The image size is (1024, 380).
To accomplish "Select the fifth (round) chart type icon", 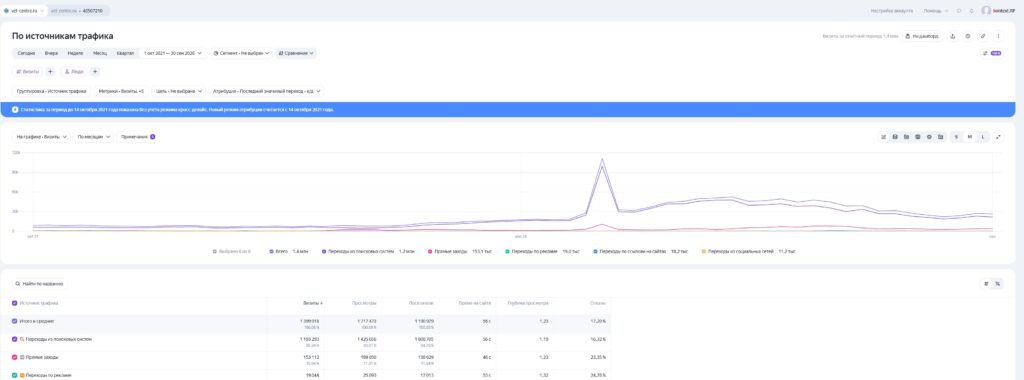I will (x=929, y=137).
